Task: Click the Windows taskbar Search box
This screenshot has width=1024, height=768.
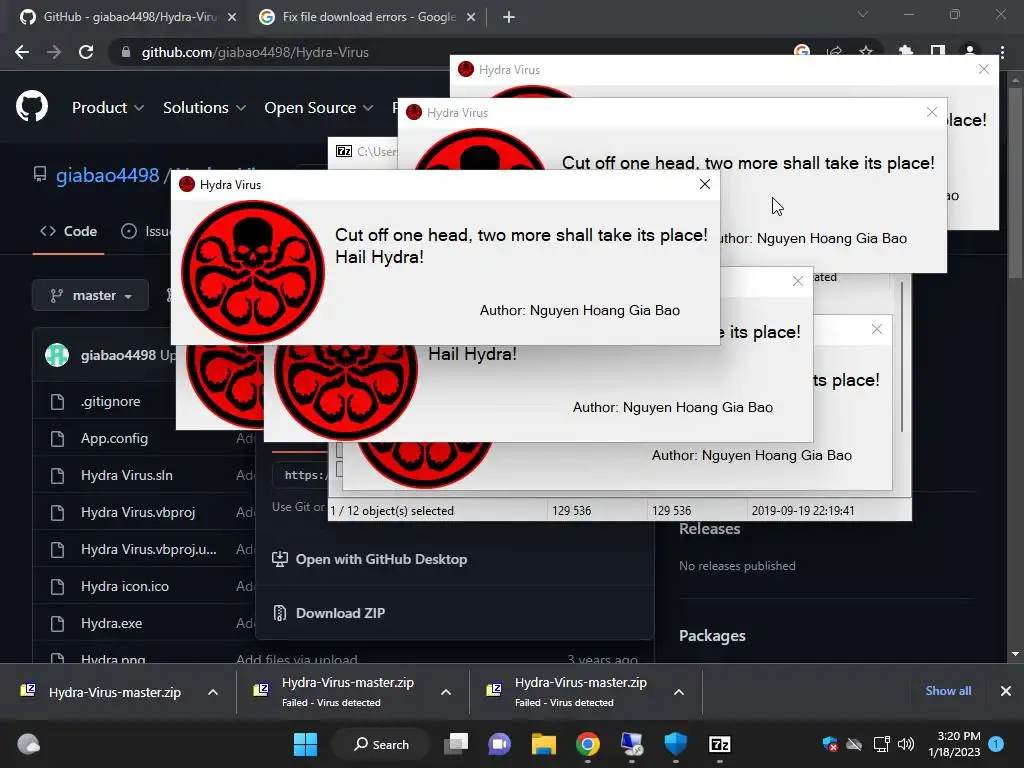Action: [381, 744]
